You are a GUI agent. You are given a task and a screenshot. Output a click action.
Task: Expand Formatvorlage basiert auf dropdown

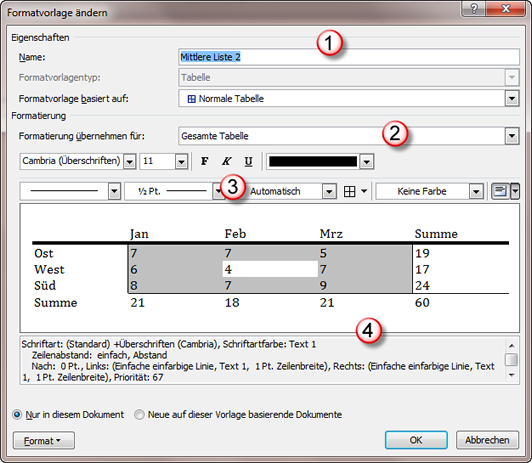coord(512,99)
